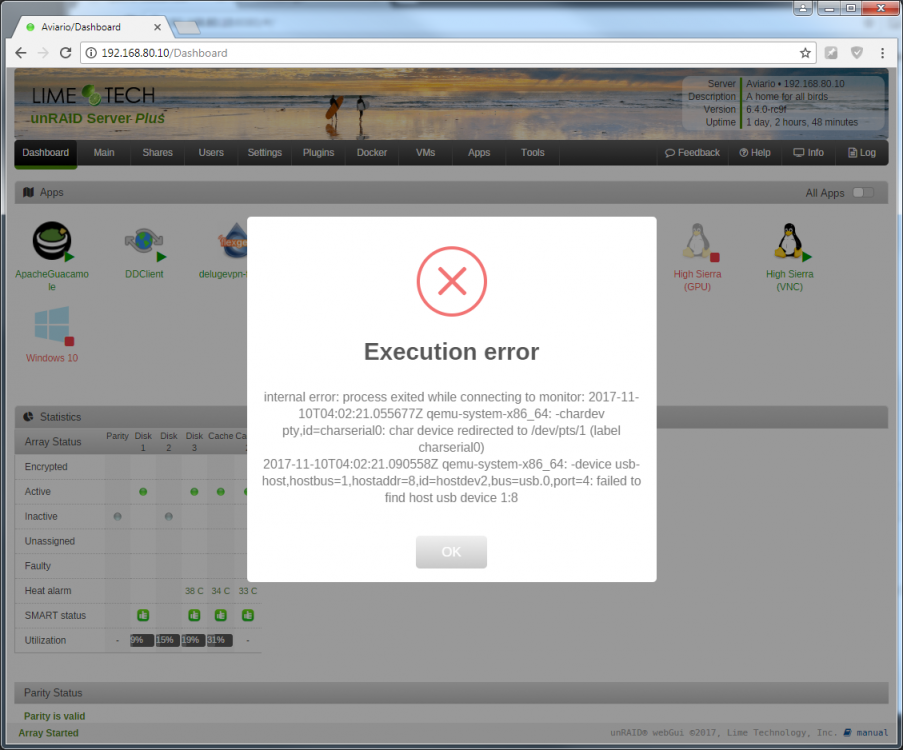Open the Tools tab
This screenshot has height=750, width=903.
(x=532, y=153)
